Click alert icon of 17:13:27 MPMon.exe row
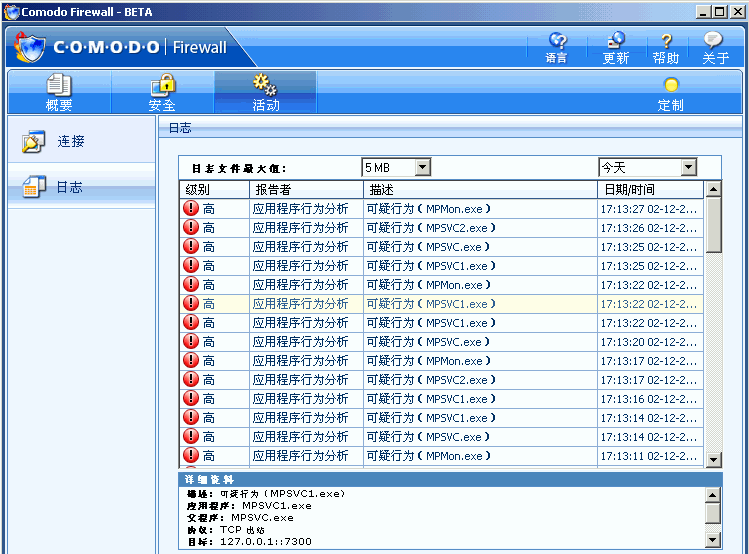The height and width of the screenshot is (554, 749). pyautogui.click(x=191, y=208)
